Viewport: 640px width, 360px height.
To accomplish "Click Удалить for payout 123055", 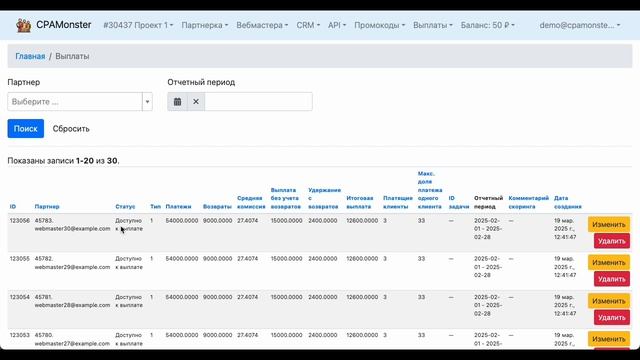I will coord(611,279).
